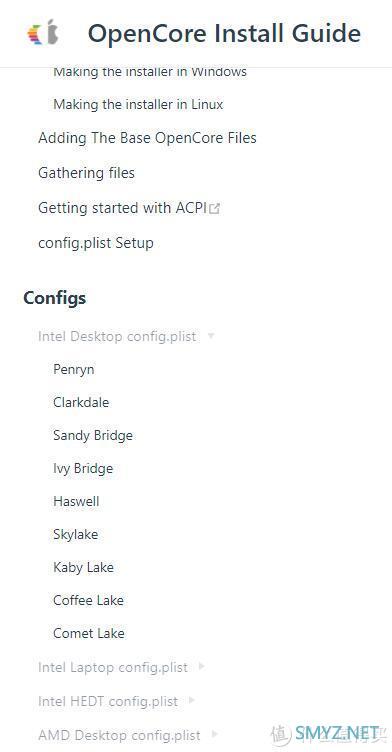
Task: Choose the Comet Lake config page
Action: pyautogui.click(x=89, y=634)
